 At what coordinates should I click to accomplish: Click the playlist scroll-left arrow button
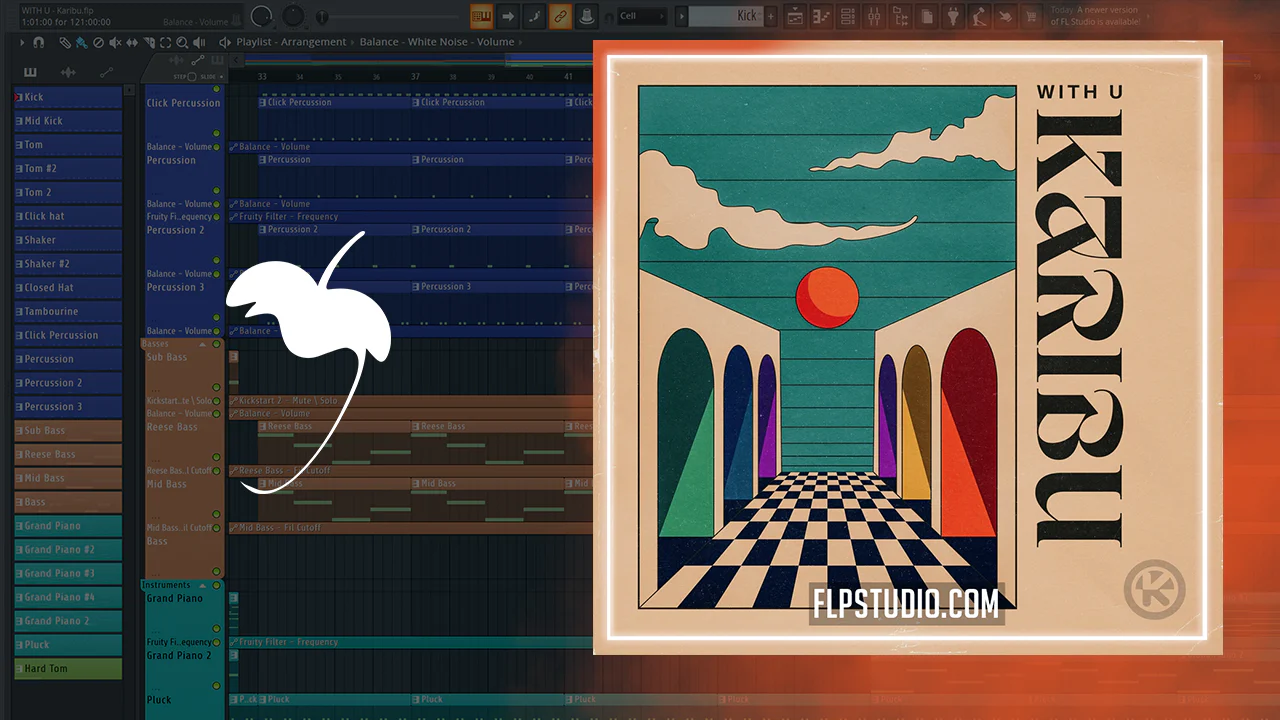(236, 61)
